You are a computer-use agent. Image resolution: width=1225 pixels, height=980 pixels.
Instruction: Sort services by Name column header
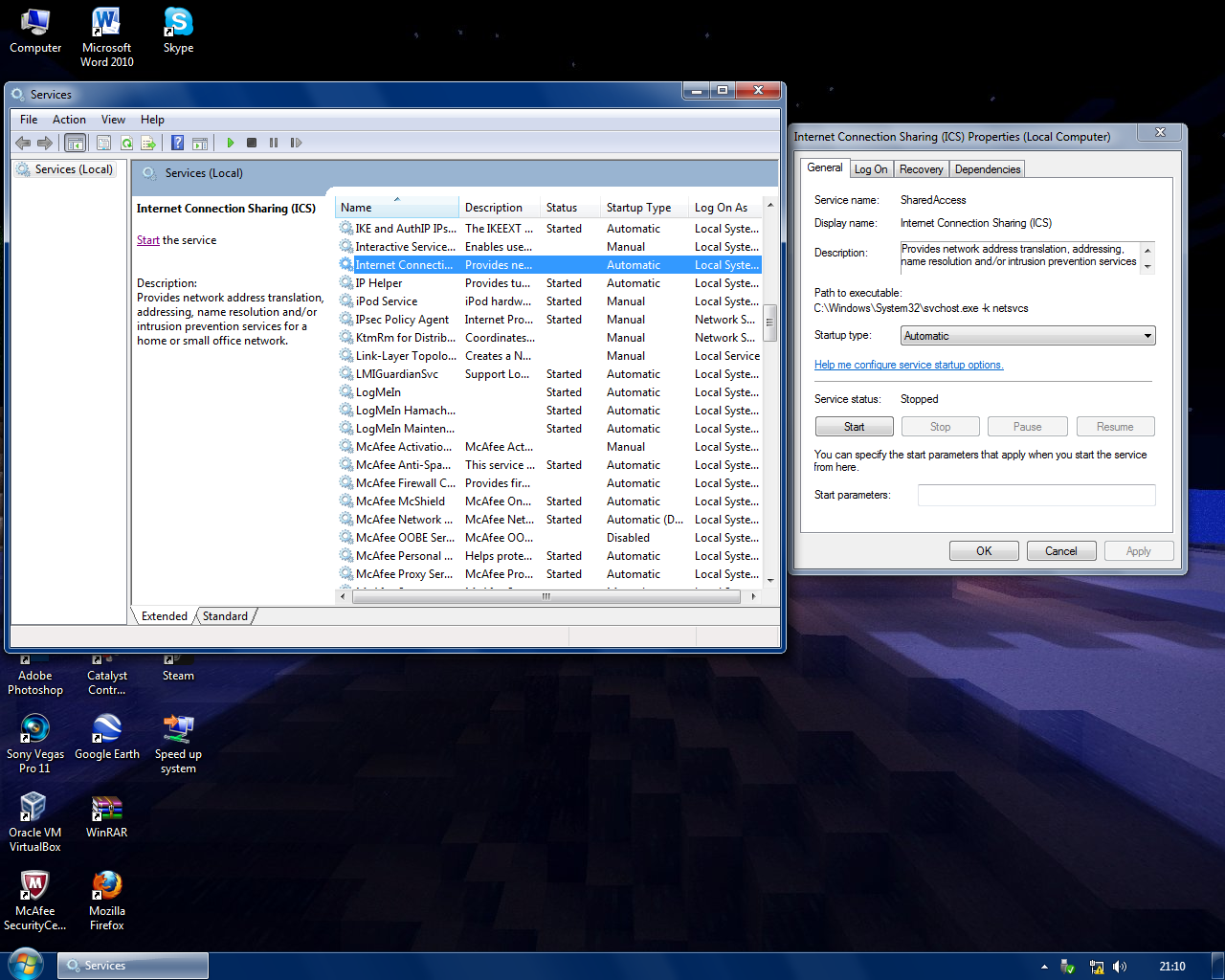(396, 208)
